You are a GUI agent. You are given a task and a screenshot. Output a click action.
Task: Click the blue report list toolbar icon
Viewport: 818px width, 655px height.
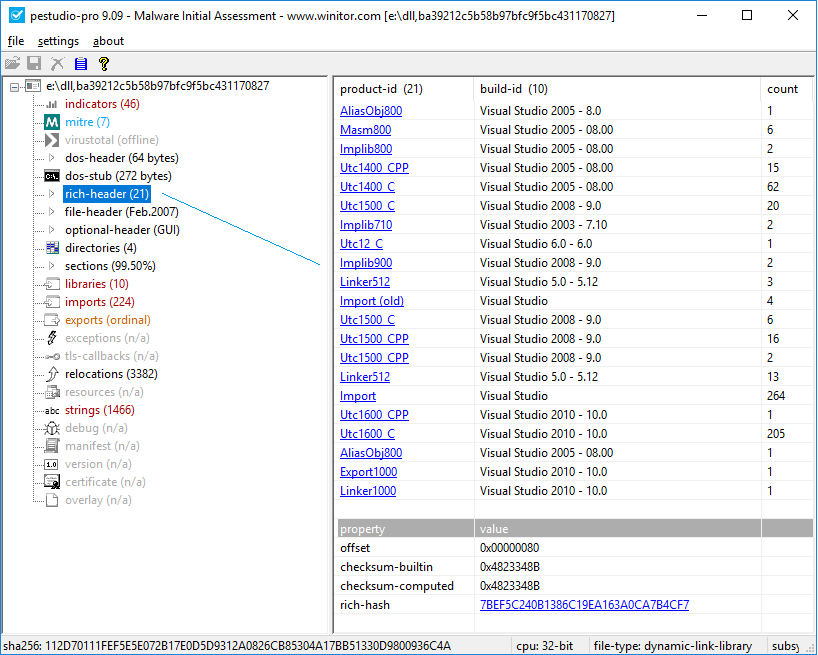pyautogui.click(x=80, y=64)
